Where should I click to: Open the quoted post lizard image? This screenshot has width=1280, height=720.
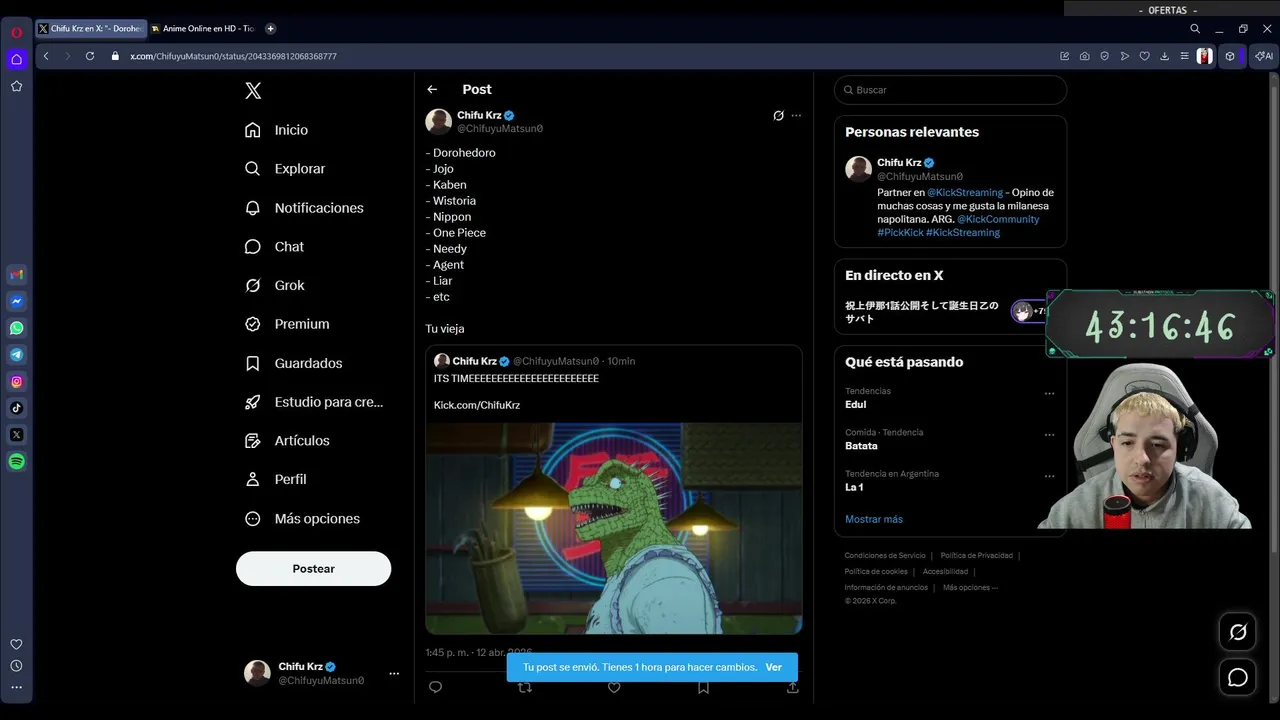pos(614,528)
